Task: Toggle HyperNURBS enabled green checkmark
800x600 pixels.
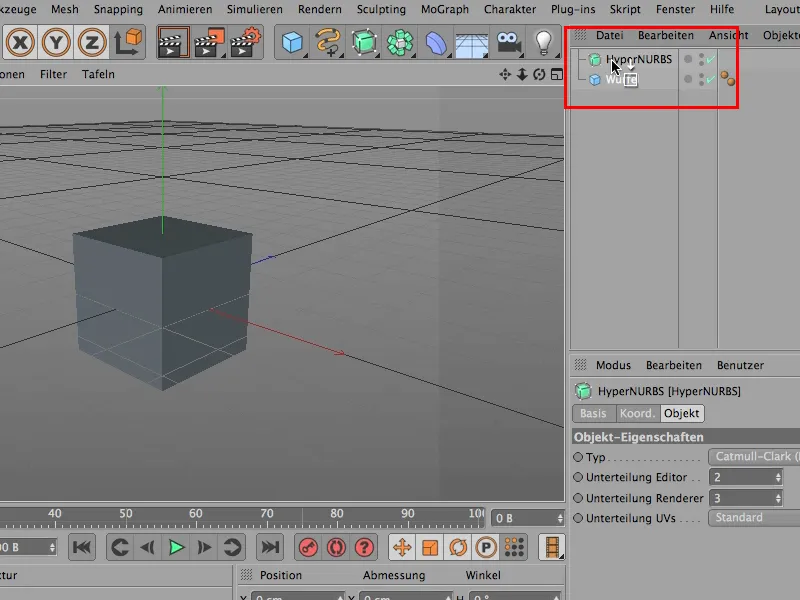Action: click(711, 60)
